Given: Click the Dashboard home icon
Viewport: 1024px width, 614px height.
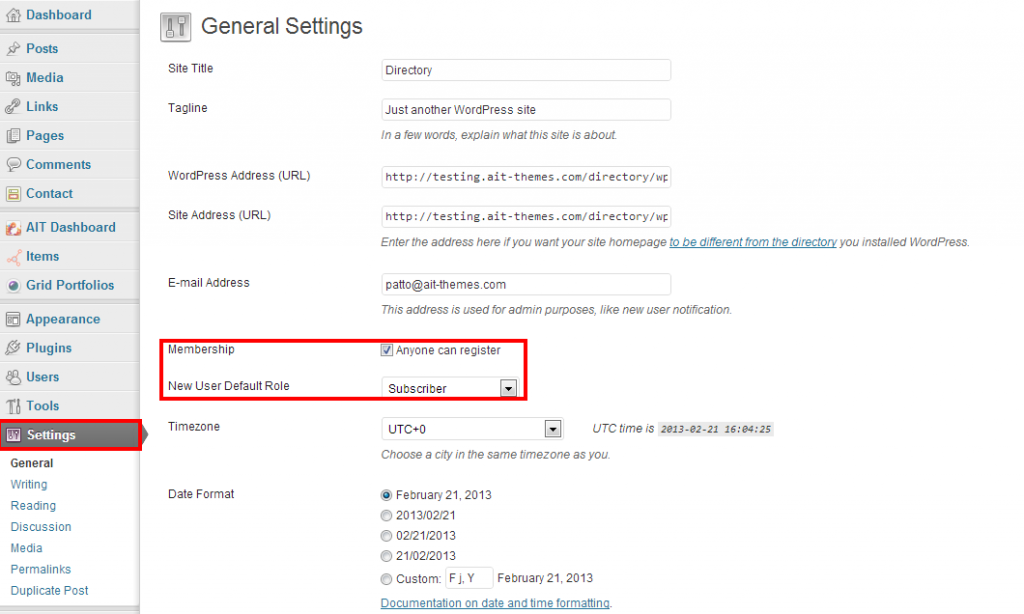Looking at the screenshot, I should [14, 15].
